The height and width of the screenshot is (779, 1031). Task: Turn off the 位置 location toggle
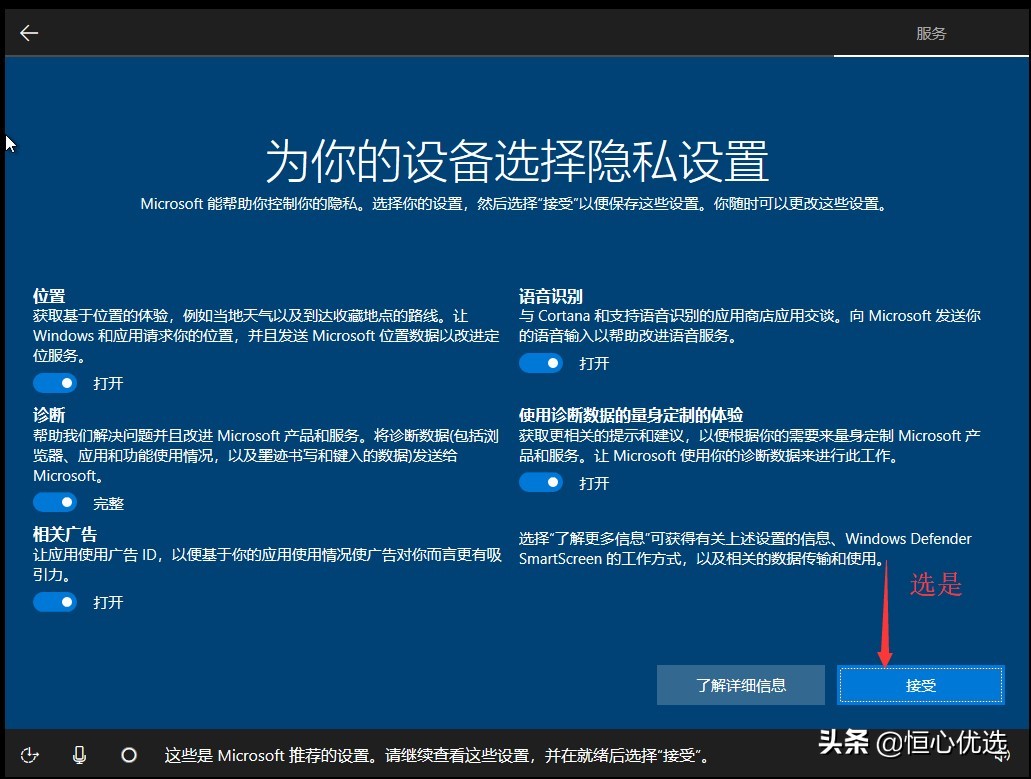coord(55,383)
